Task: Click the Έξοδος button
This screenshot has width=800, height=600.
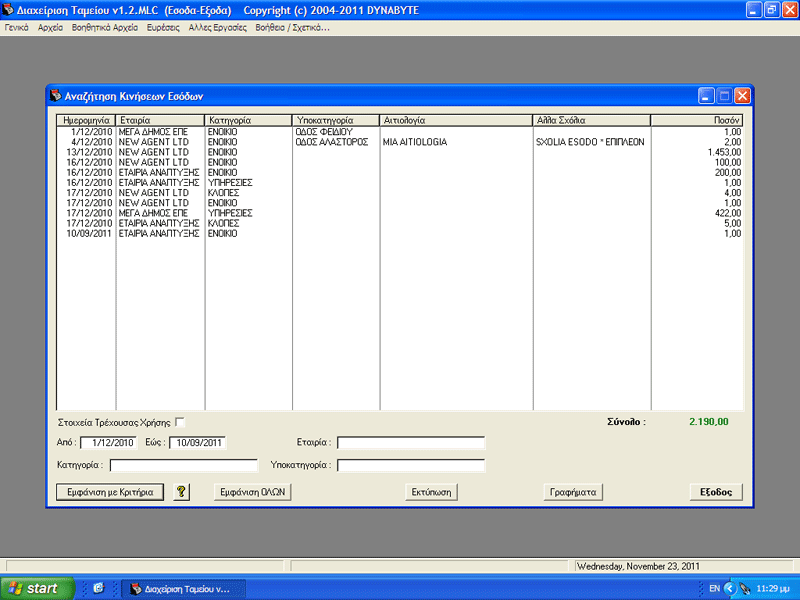Action: pyautogui.click(x=716, y=492)
